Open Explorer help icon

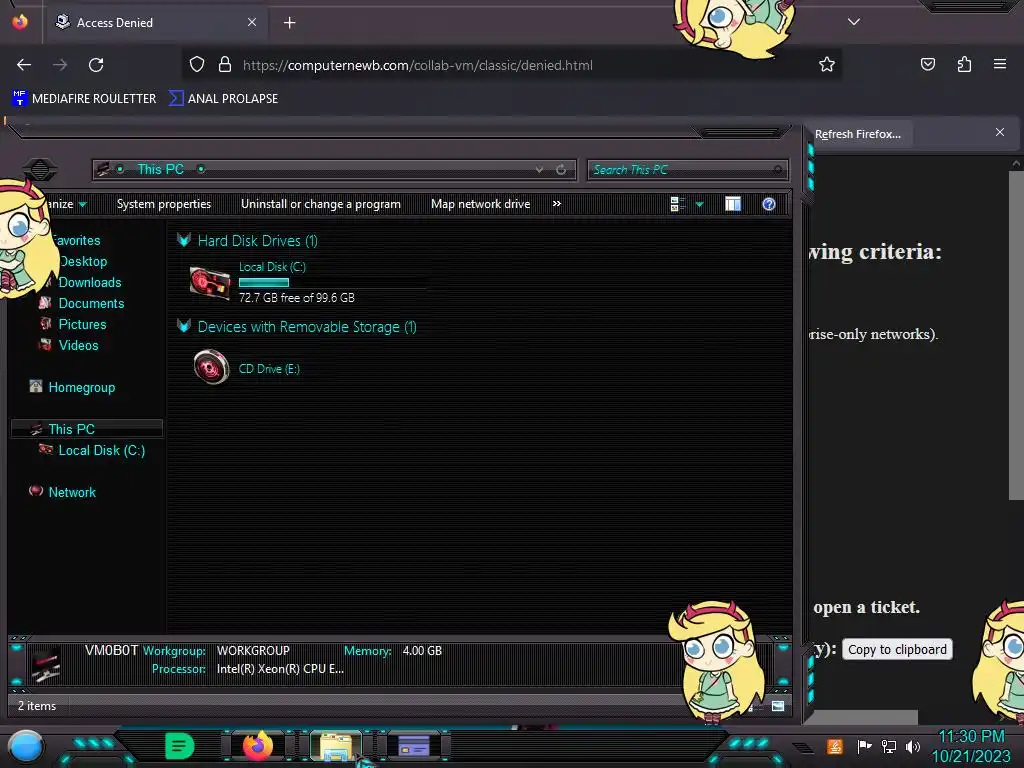coord(769,204)
